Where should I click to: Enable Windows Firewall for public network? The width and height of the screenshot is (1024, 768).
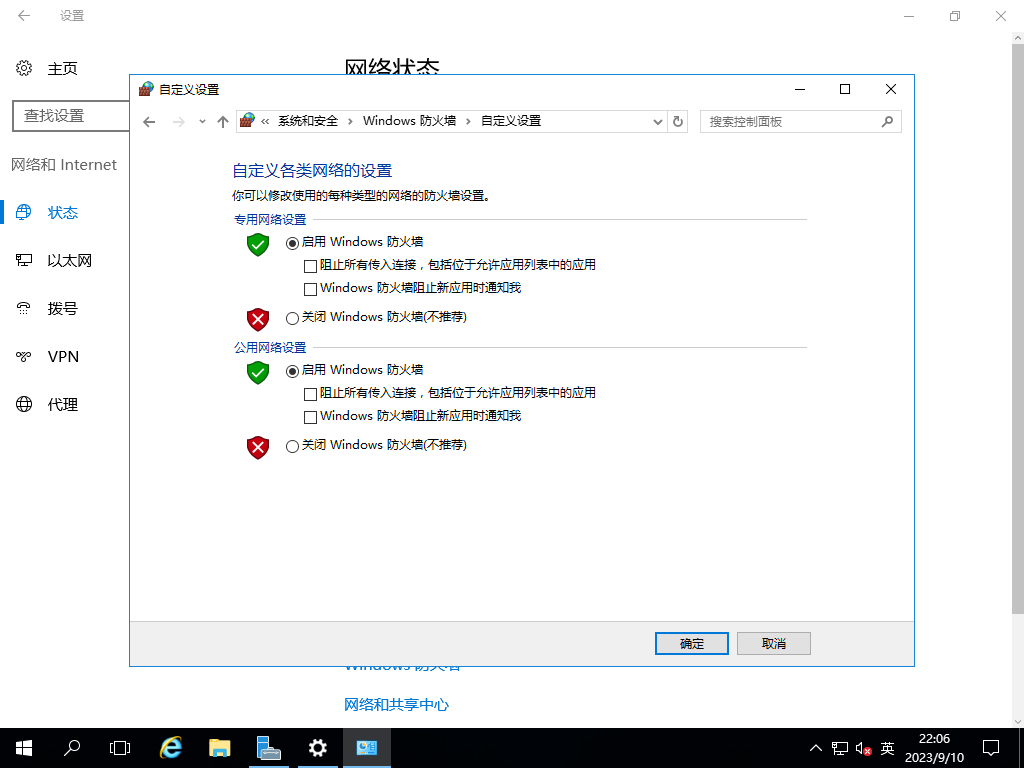point(292,371)
